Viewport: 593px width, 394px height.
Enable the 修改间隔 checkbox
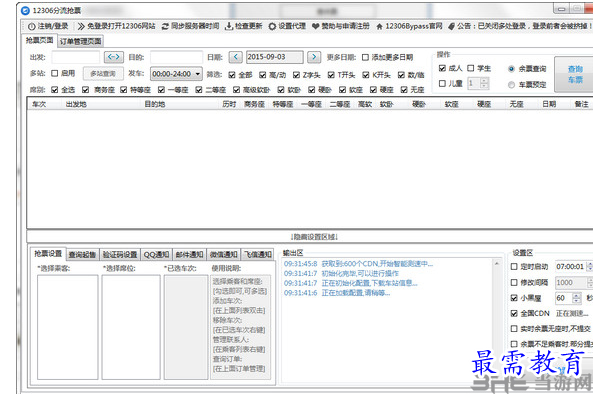pyautogui.click(x=514, y=282)
